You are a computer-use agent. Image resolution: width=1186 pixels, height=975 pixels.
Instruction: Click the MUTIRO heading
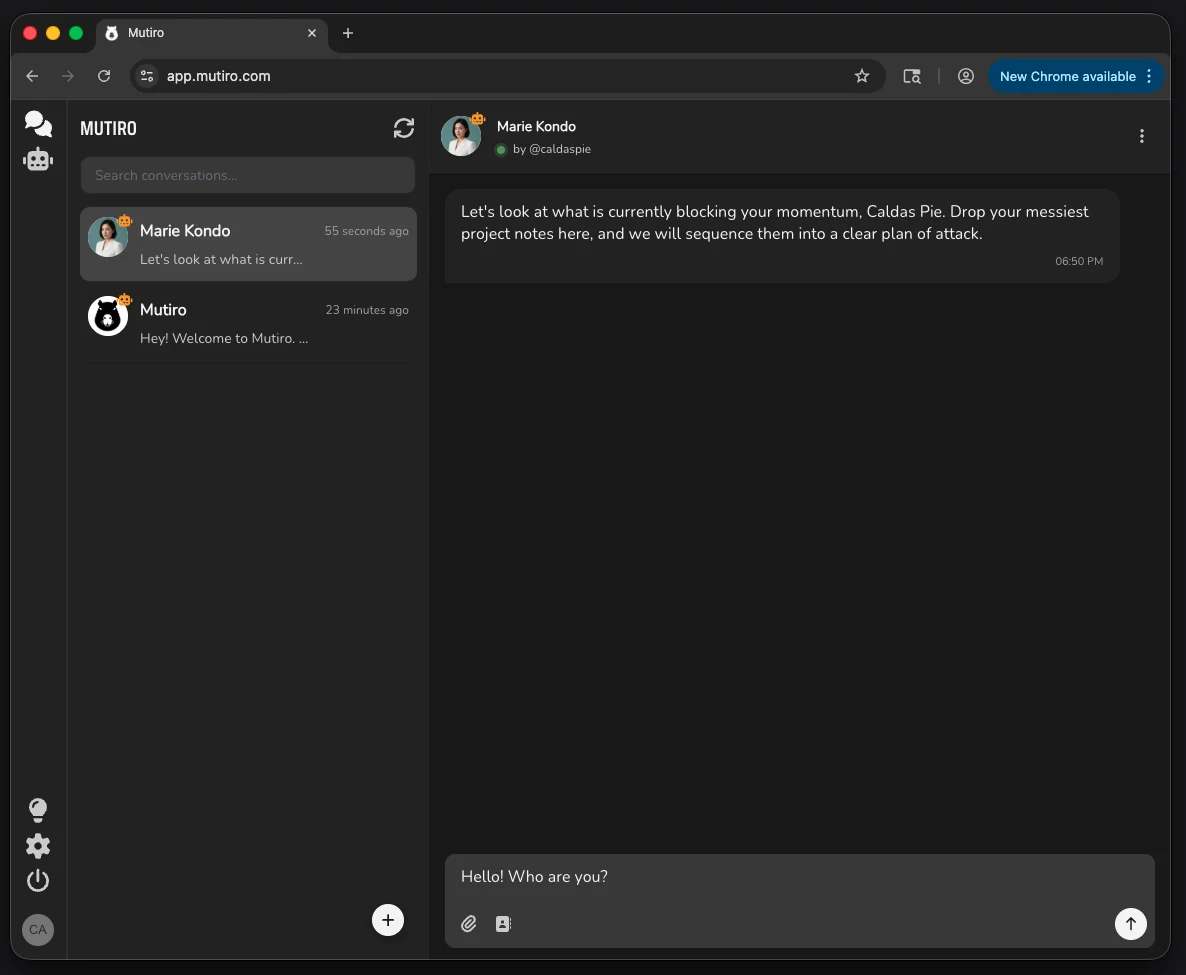(x=108, y=129)
